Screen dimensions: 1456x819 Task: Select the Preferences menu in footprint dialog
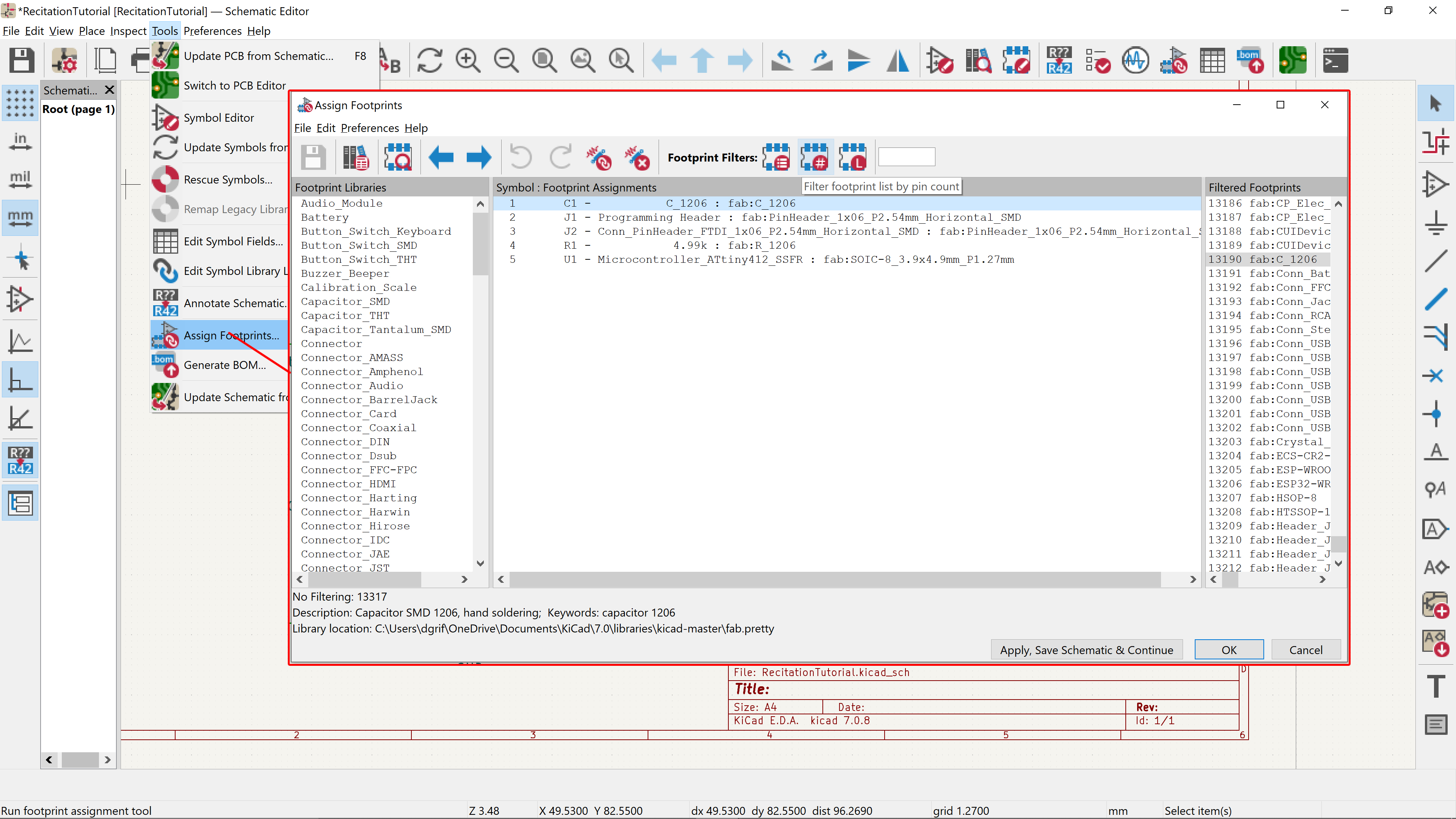(369, 128)
